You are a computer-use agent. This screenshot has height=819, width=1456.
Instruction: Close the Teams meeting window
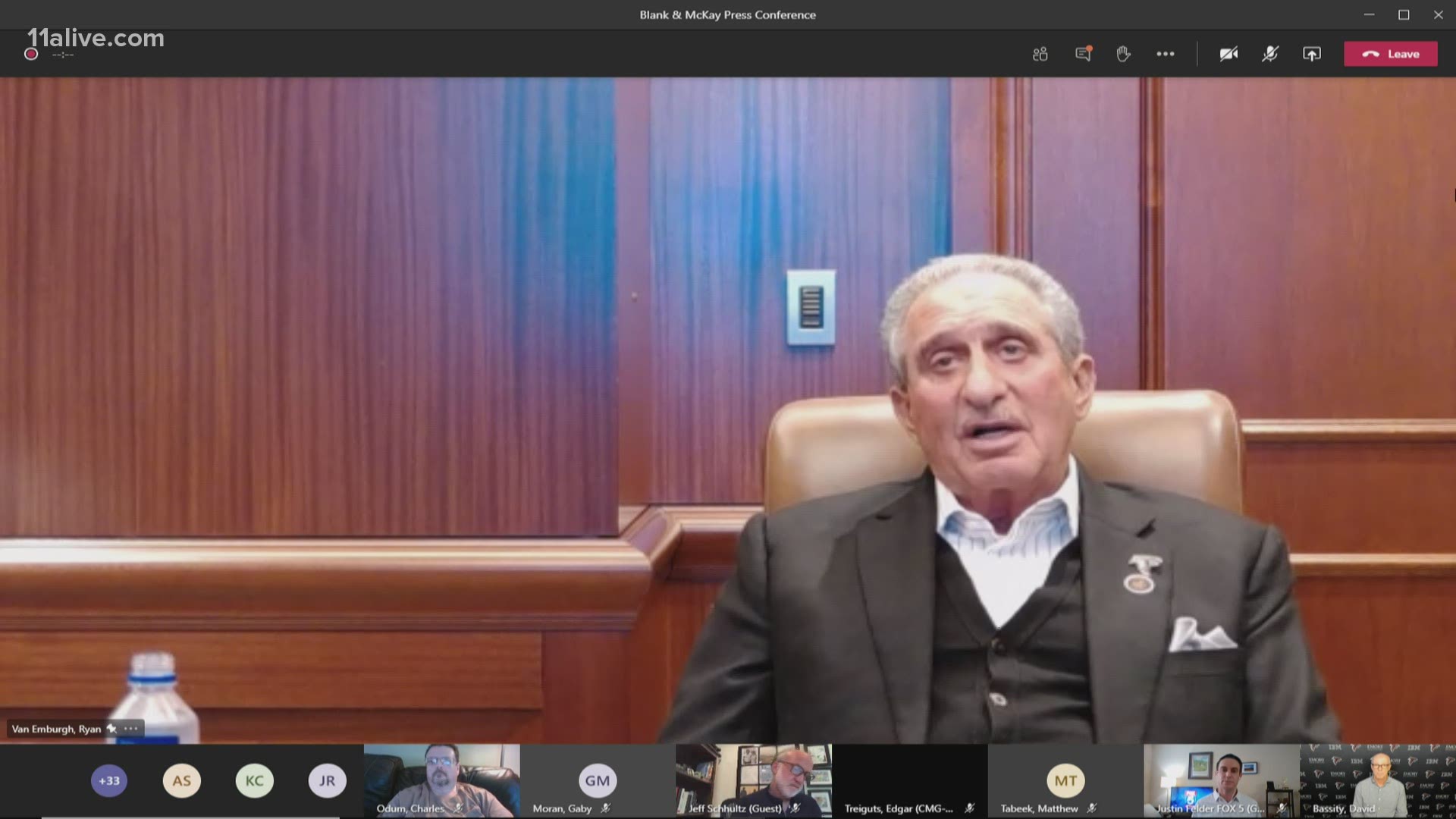point(1439,14)
